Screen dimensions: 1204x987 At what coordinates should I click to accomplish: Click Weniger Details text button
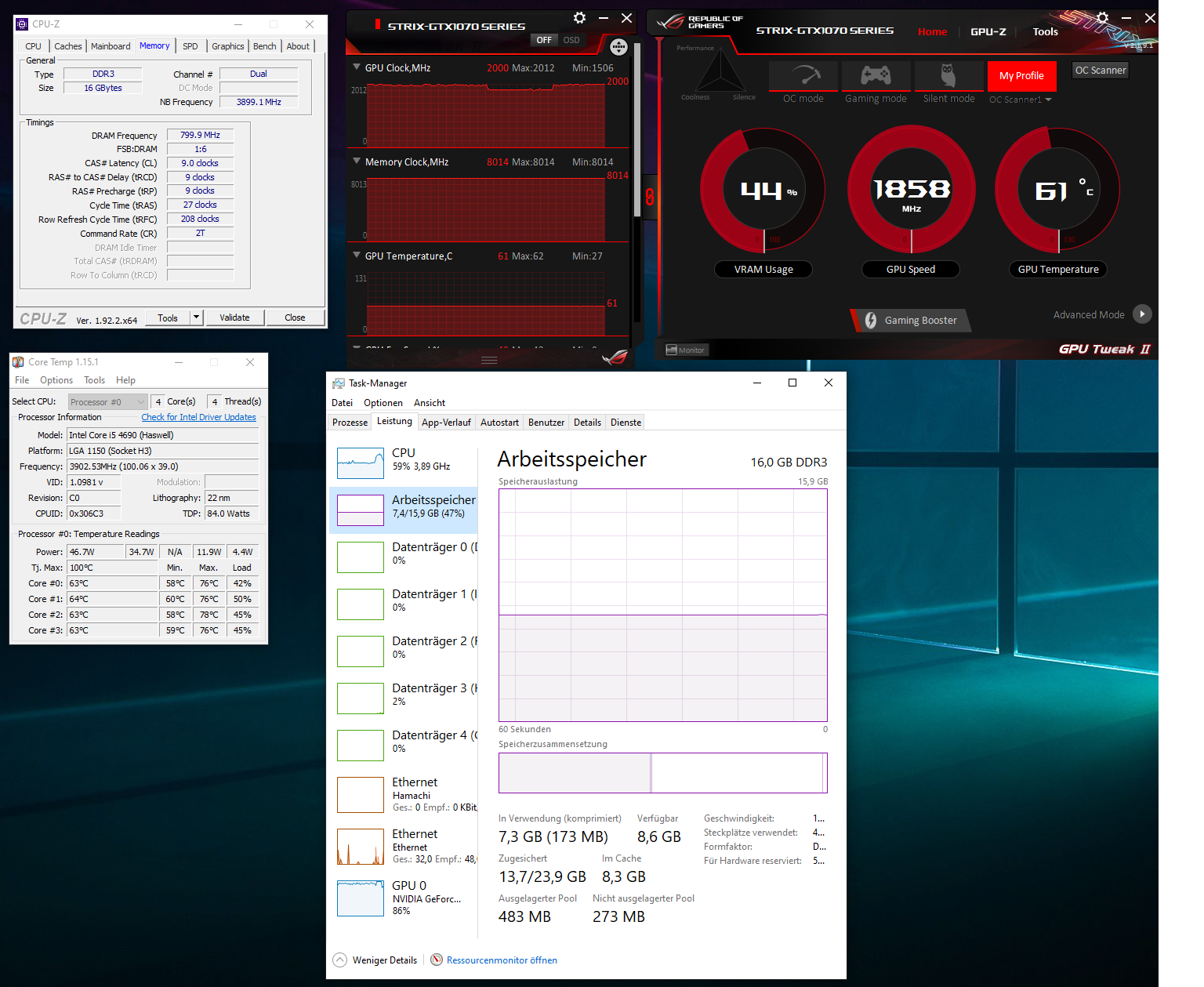click(x=385, y=960)
